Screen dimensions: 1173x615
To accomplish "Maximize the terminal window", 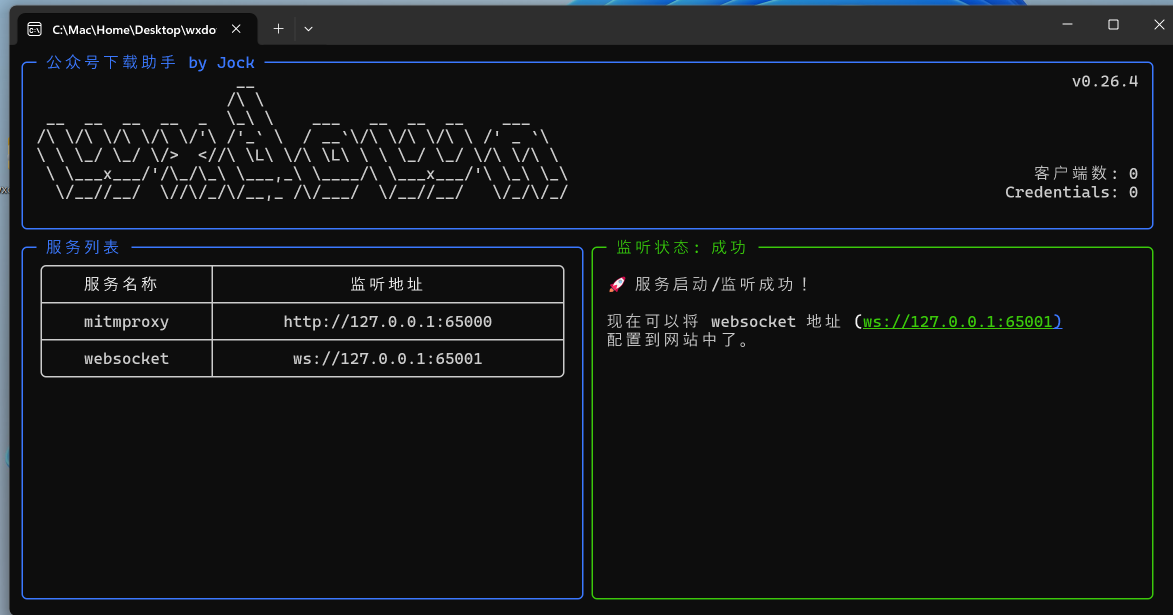I will pos(1113,25).
